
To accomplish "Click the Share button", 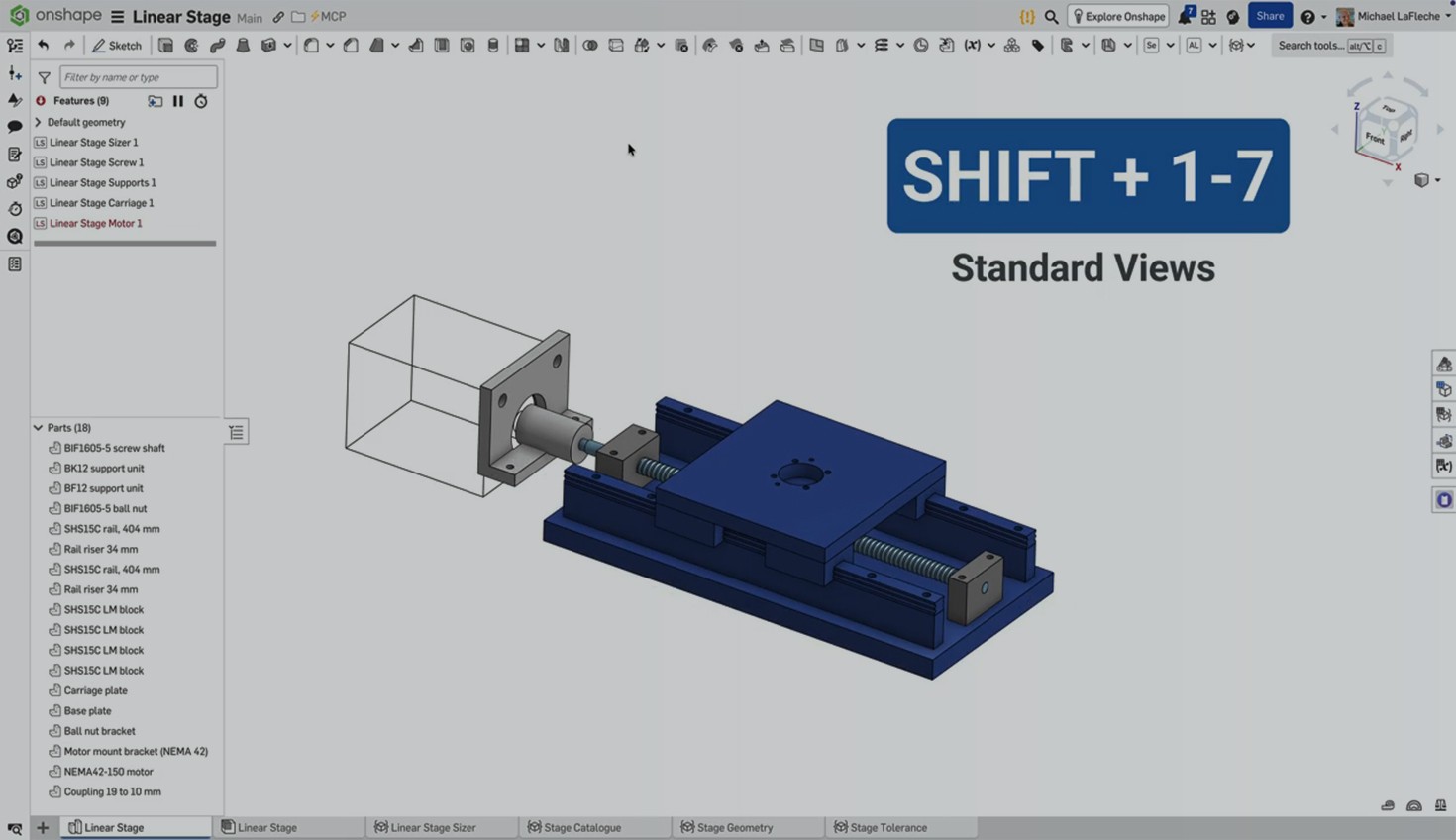I will 1270,16.
